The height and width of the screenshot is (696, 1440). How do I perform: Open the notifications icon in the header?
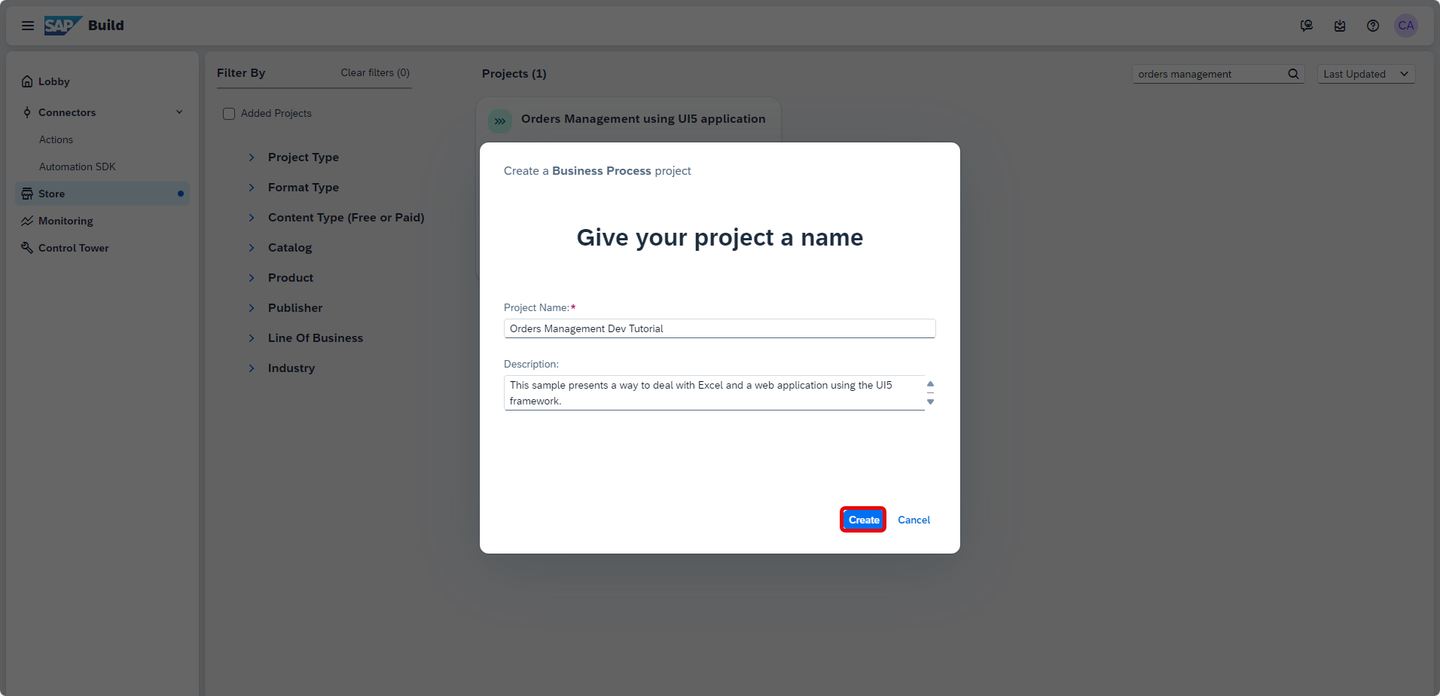coord(1340,26)
